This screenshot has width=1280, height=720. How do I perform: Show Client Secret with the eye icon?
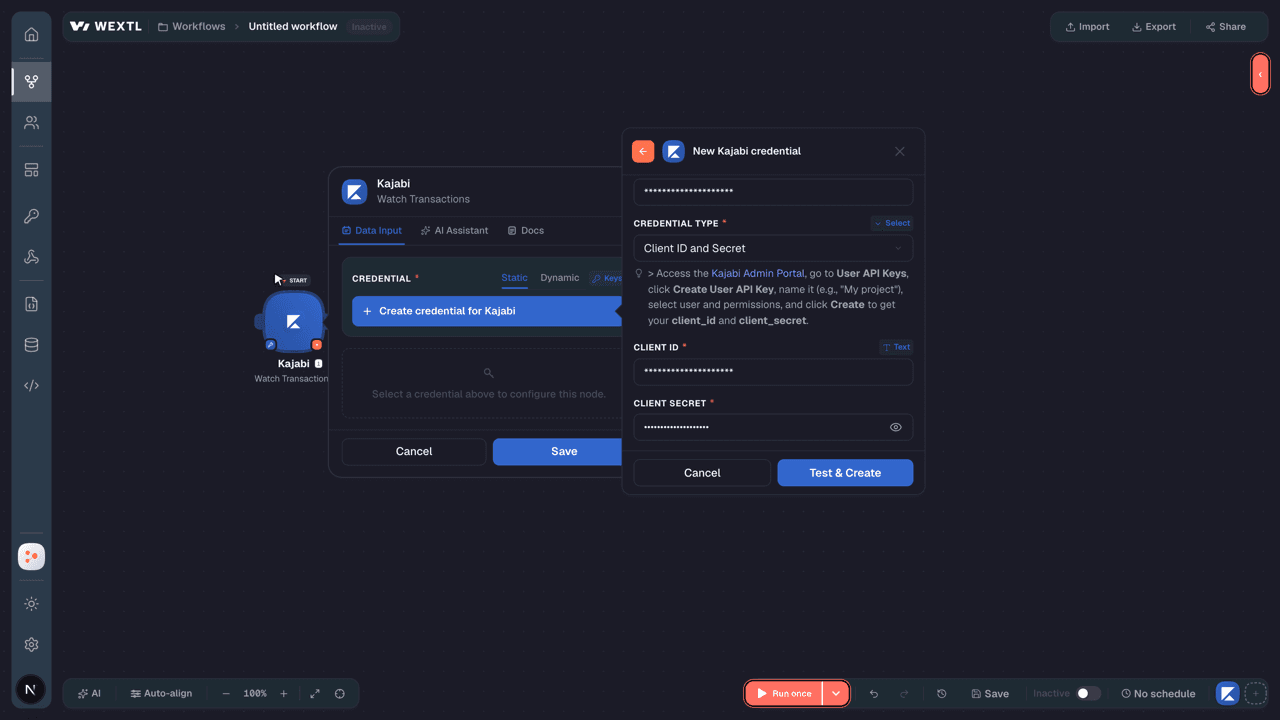coord(896,427)
